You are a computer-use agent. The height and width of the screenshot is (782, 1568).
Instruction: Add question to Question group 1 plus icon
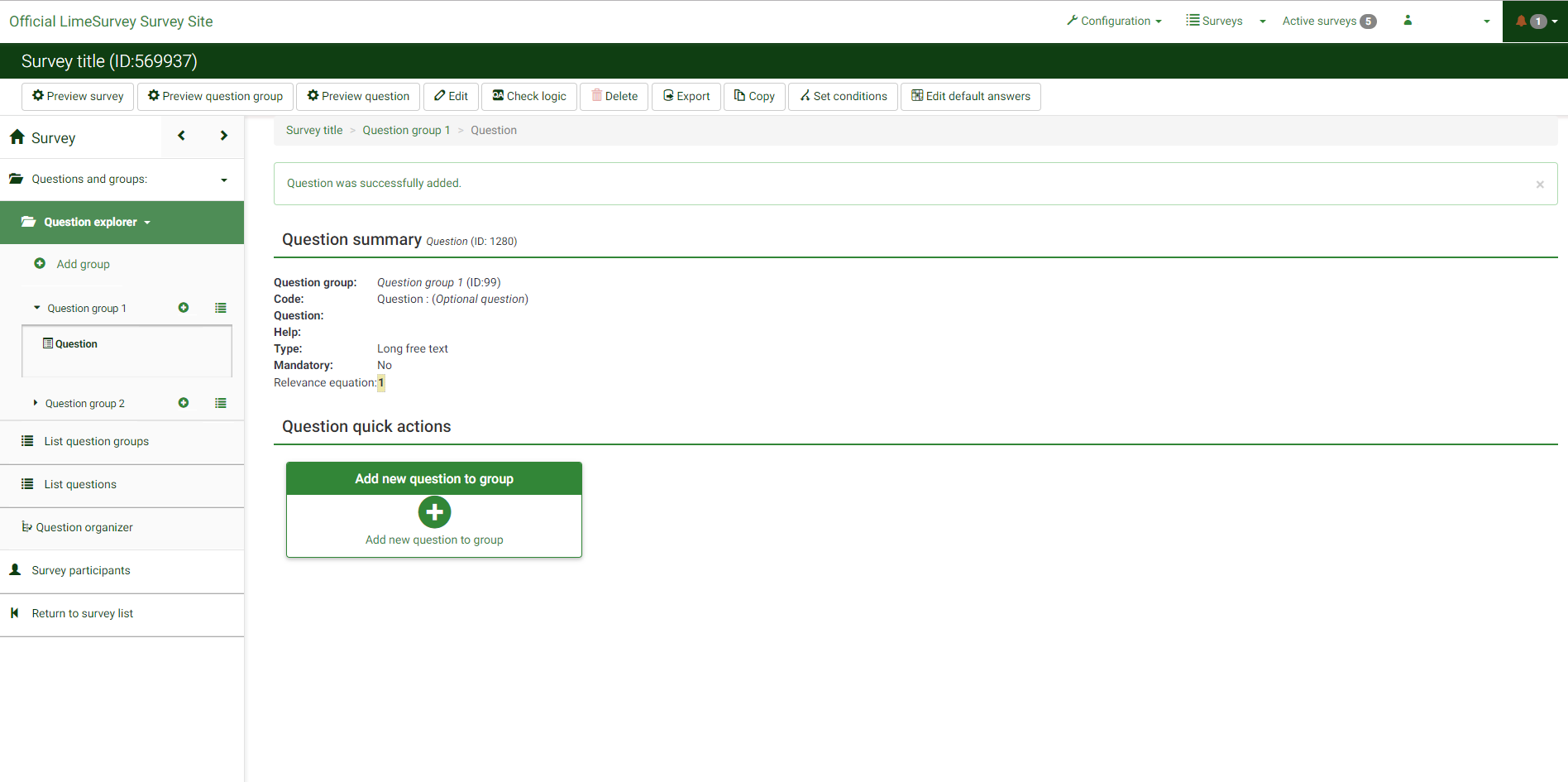pos(184,308)
